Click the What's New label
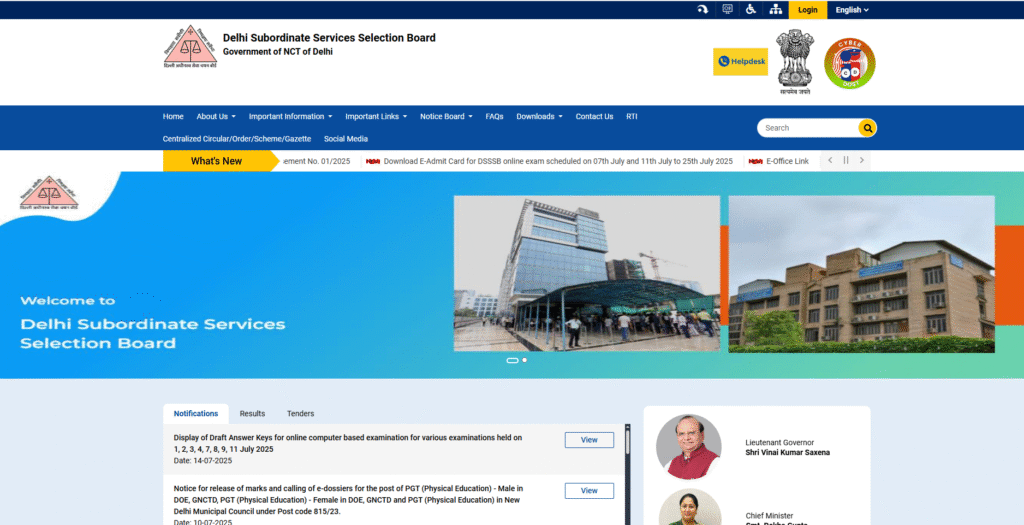Image resolution: width=1024 pixels, height=525 pixels. [216, 161]
